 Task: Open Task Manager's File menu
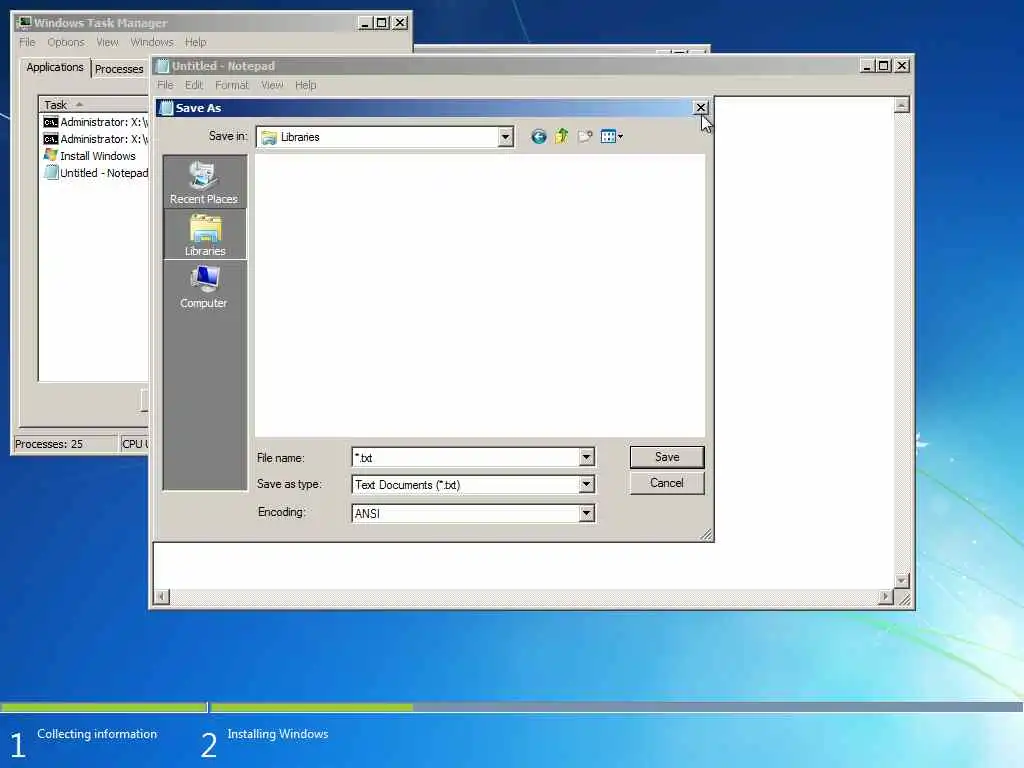pos(27,42)
